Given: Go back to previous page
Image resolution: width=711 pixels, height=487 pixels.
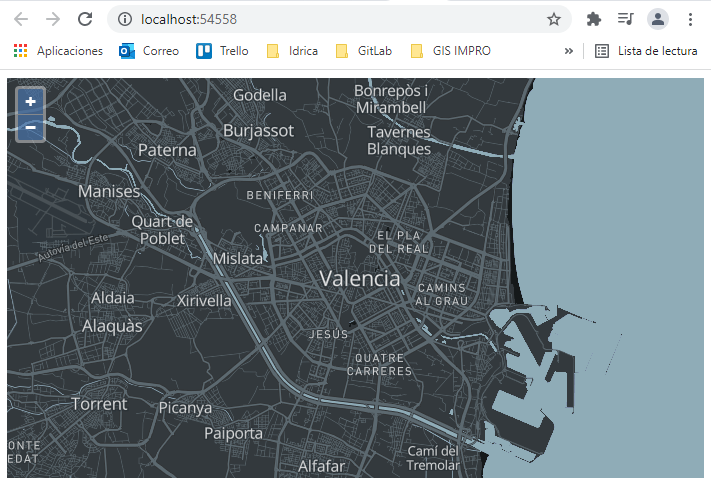Looking at the screenshot, I should (x=21, y=19).
